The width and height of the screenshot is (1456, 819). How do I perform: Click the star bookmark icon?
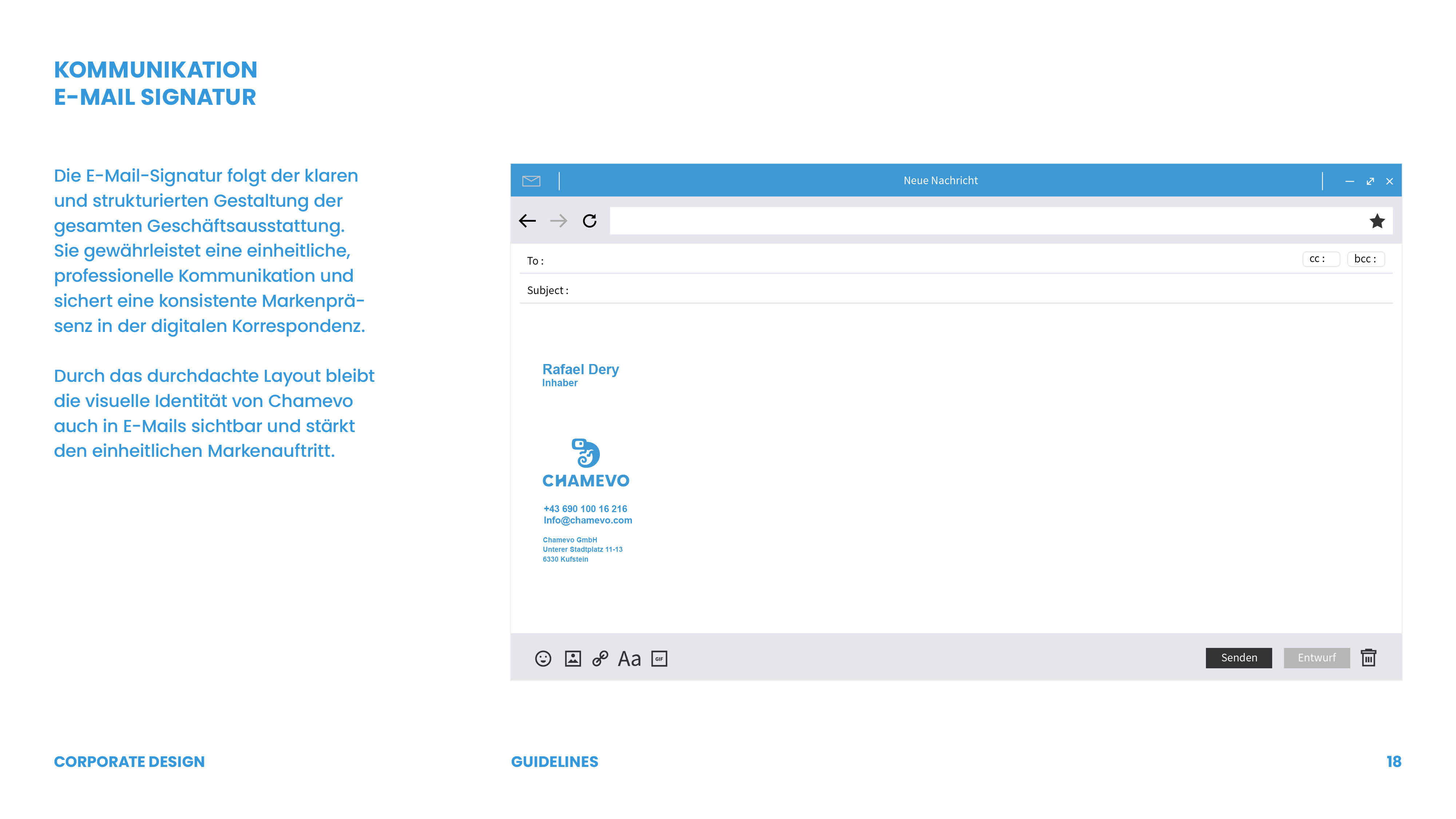pyautogui.click(x=1377, y=221)
